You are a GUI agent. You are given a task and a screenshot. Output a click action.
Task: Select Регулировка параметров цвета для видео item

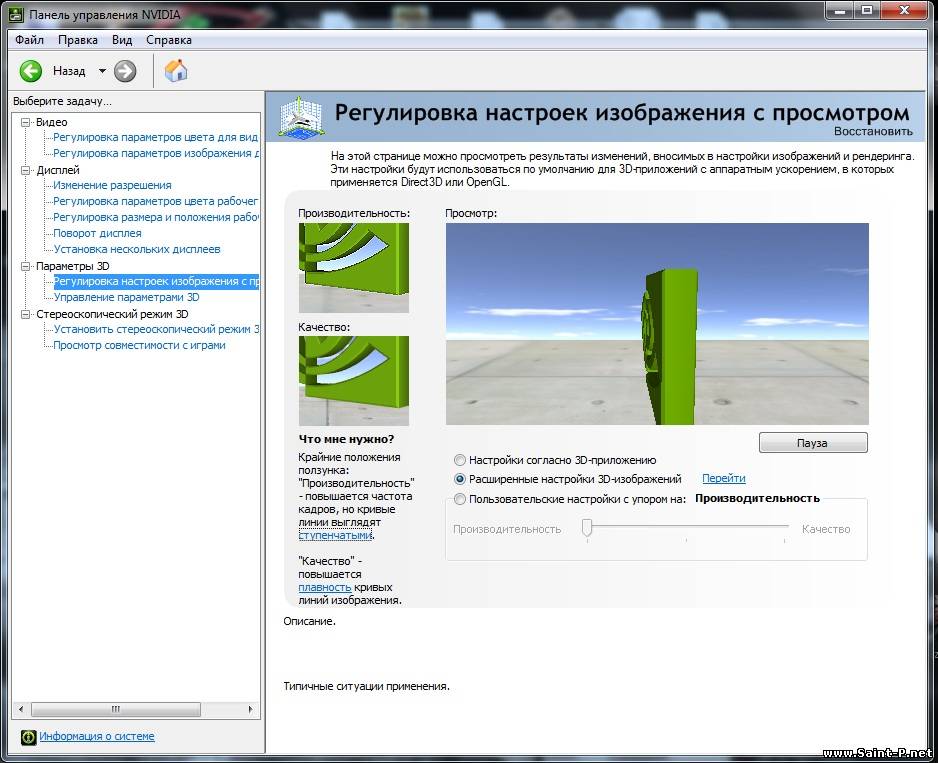coord(156,138)
